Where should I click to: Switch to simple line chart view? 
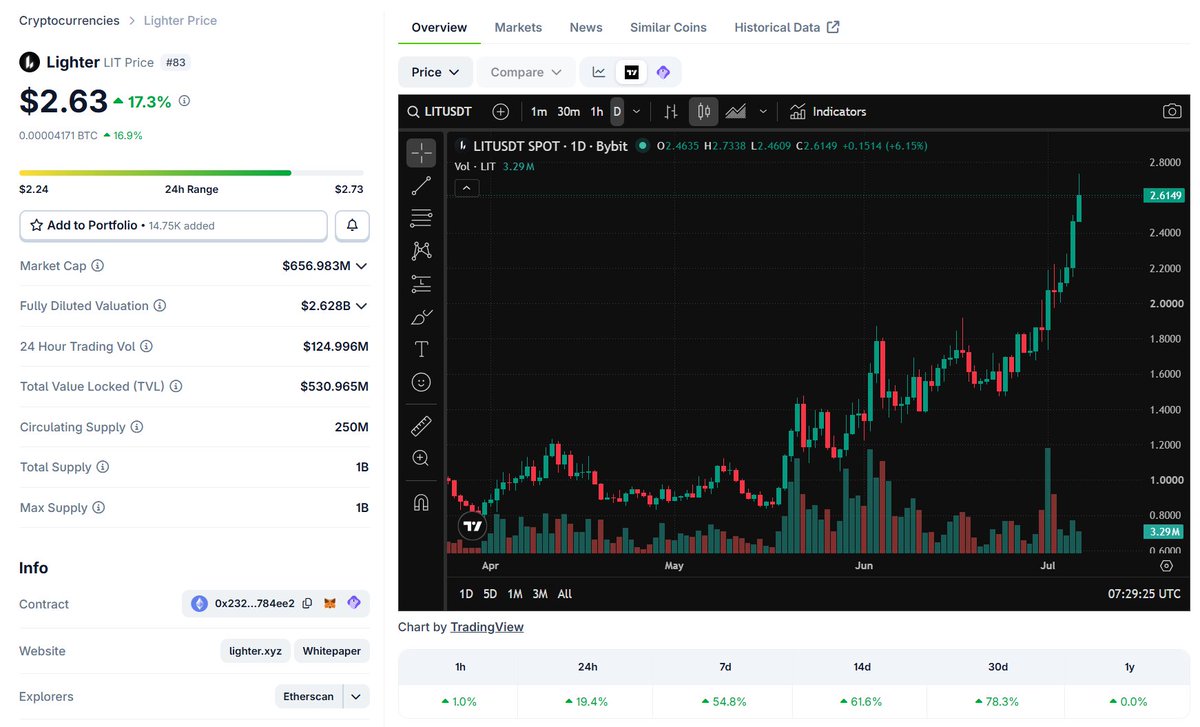(599, 72)
